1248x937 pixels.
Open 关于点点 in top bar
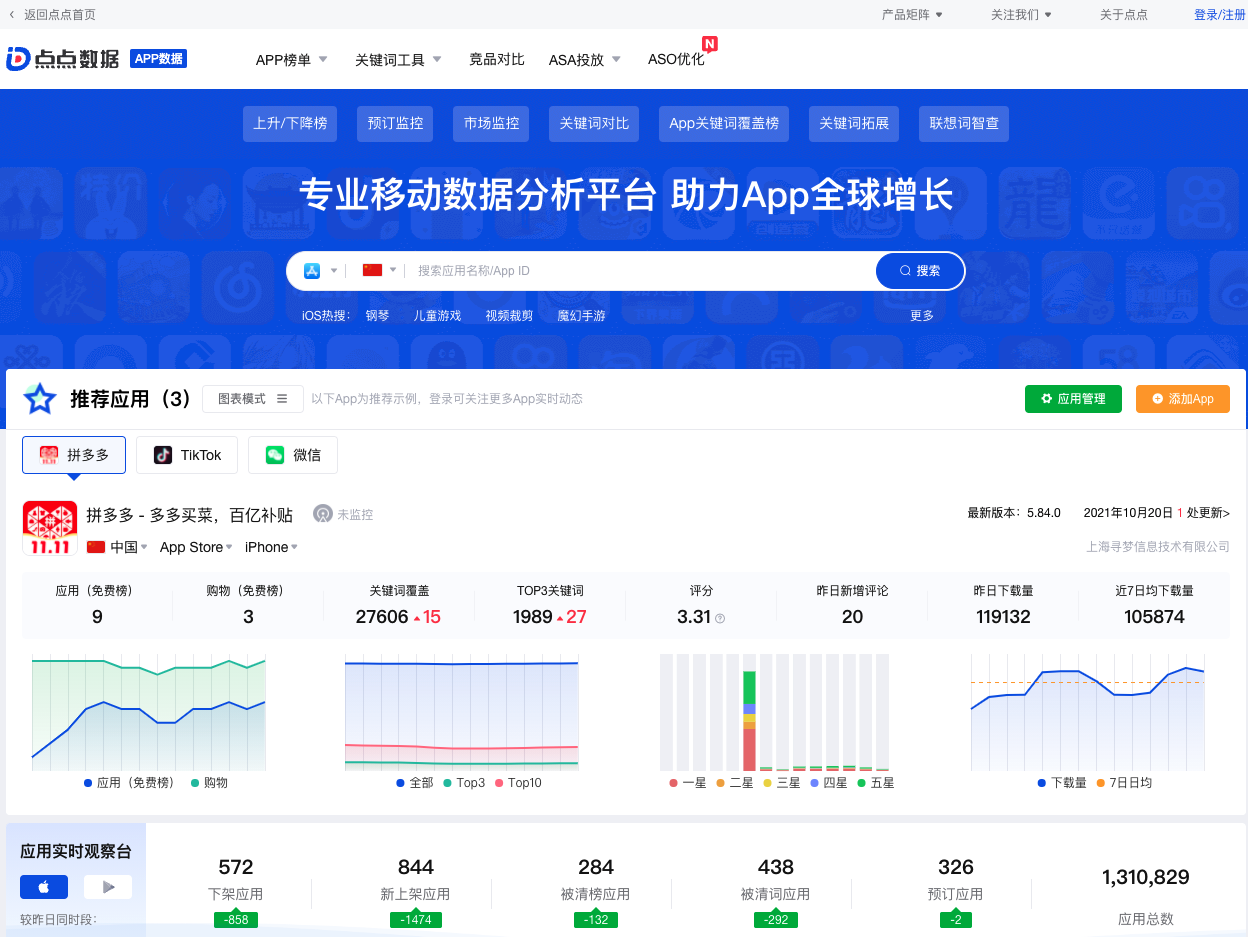click(1124, 15)
